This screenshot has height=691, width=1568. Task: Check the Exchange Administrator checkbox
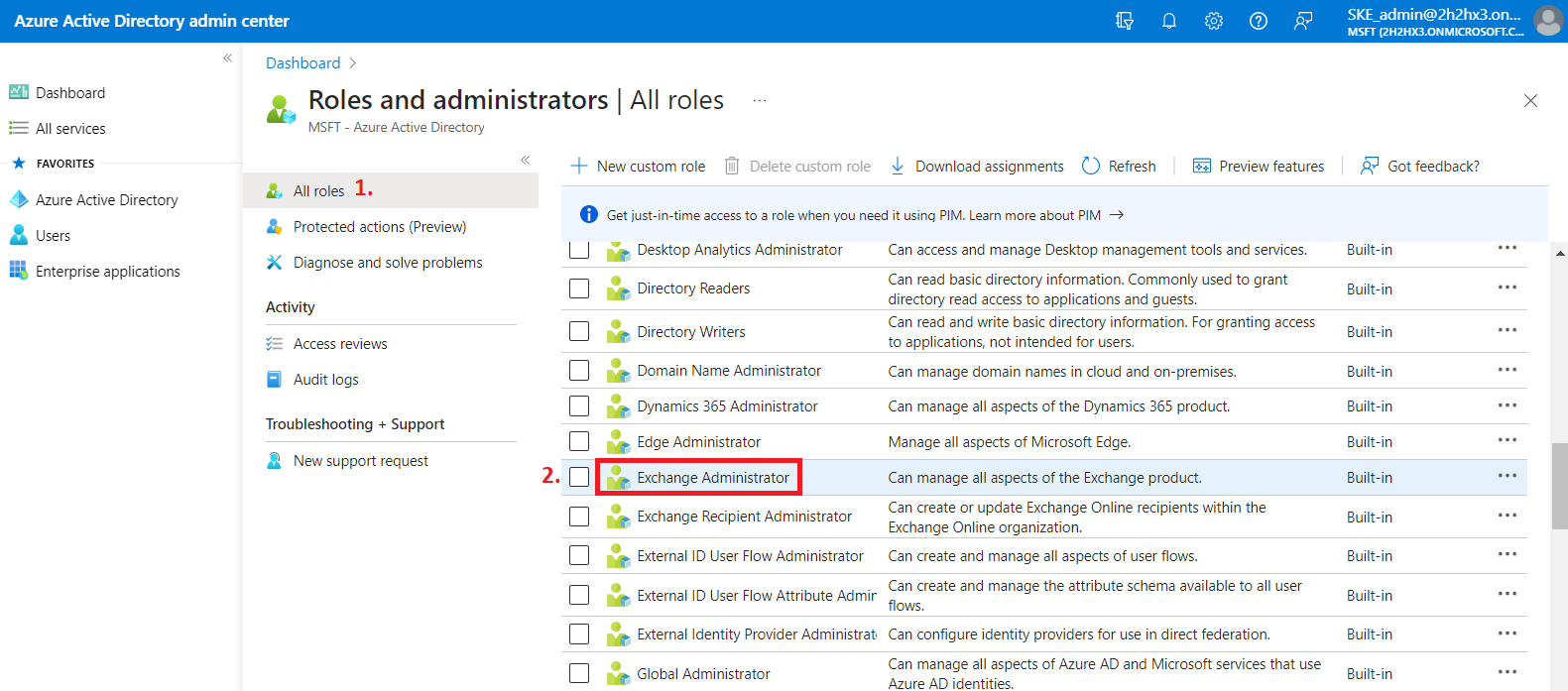[579, 477]
